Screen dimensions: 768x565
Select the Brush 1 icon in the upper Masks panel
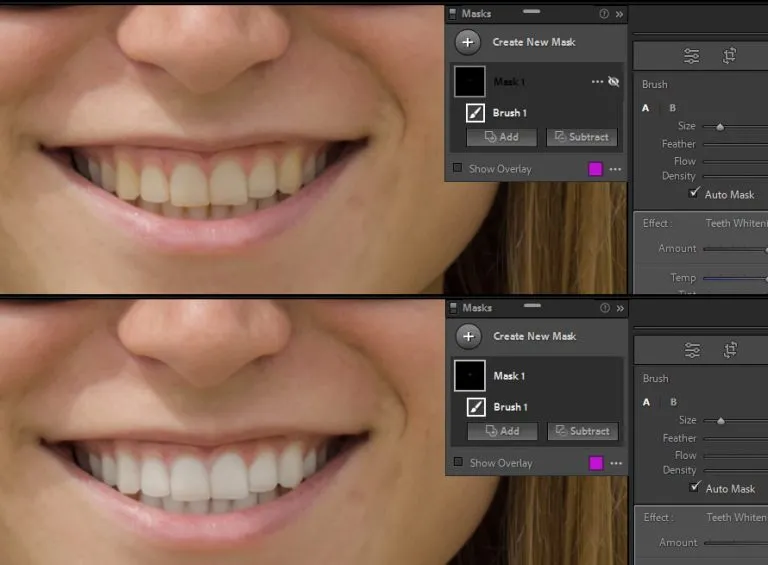click(476, 113)
